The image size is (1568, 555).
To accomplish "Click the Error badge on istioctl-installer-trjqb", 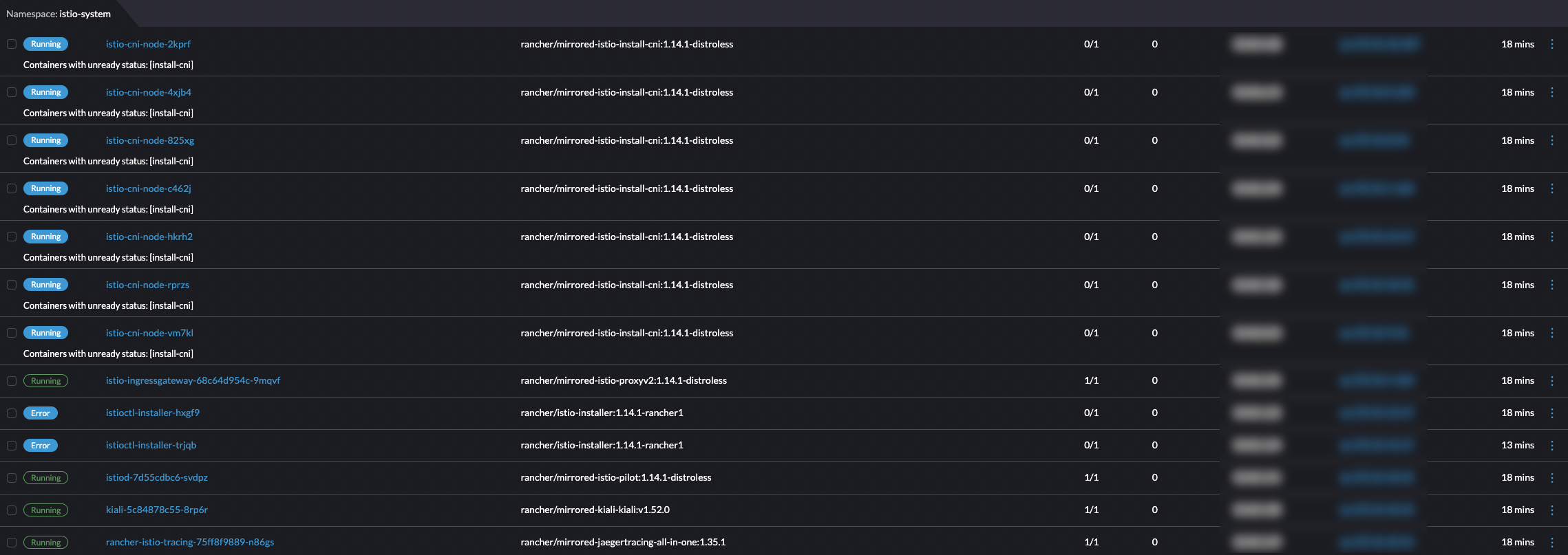I will tap(41, 445).
